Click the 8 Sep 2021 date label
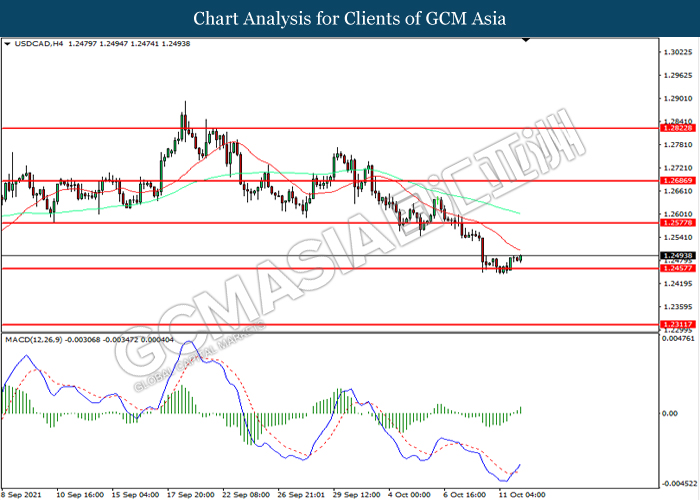Screen dimensions: 700x500 click(x=22, y=495)
